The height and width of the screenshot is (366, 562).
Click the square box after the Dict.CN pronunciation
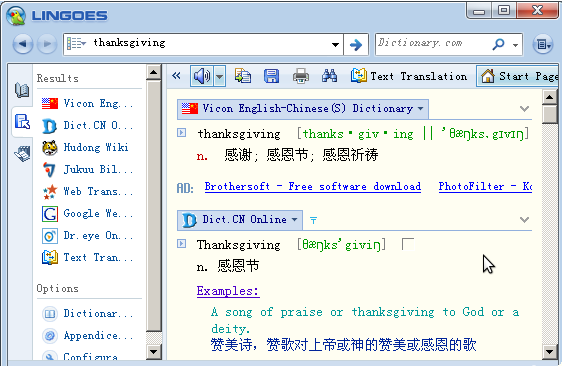[408, 244]
